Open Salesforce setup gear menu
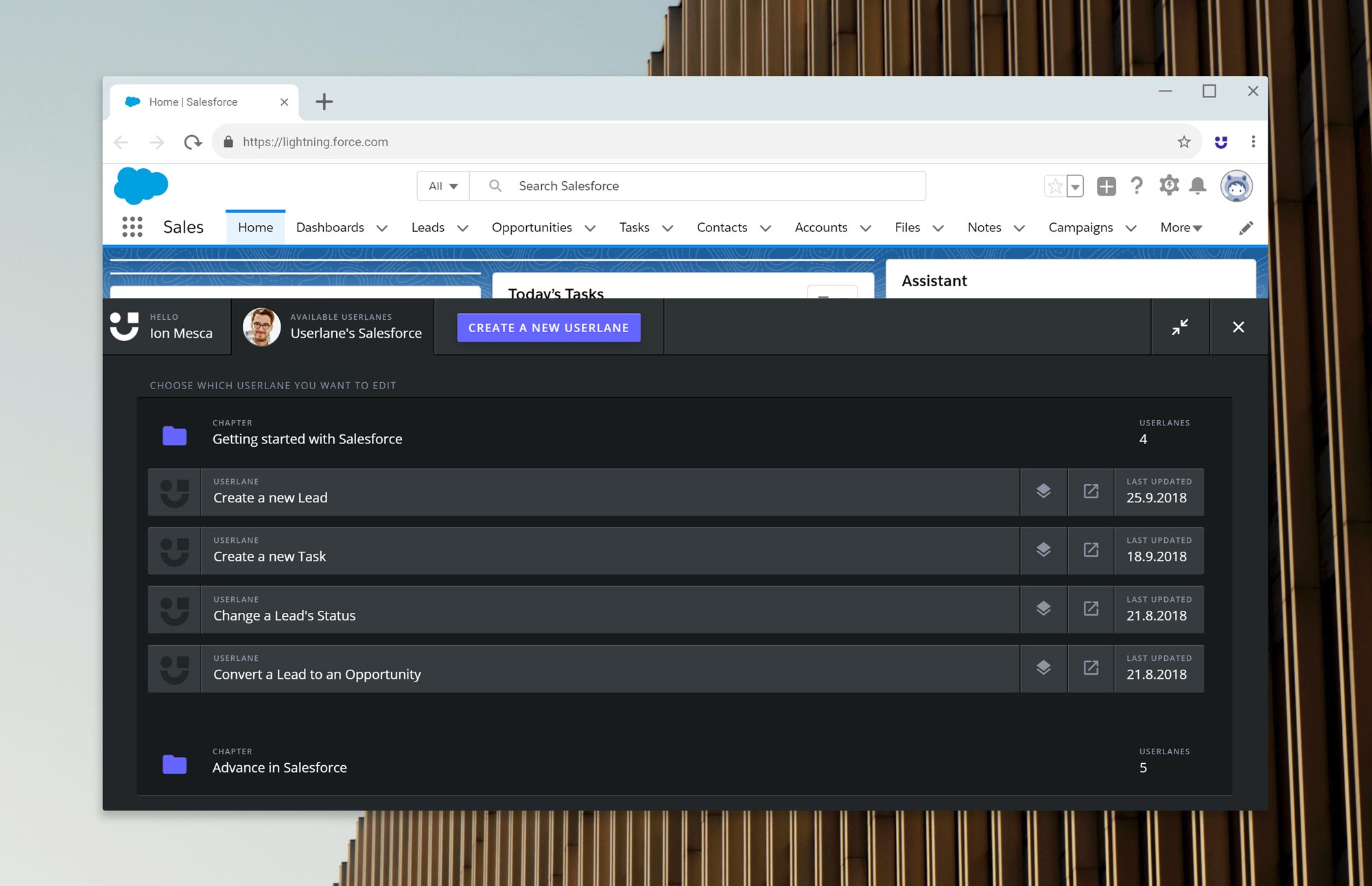The image size is (1372, 886). click(1169, 186)
